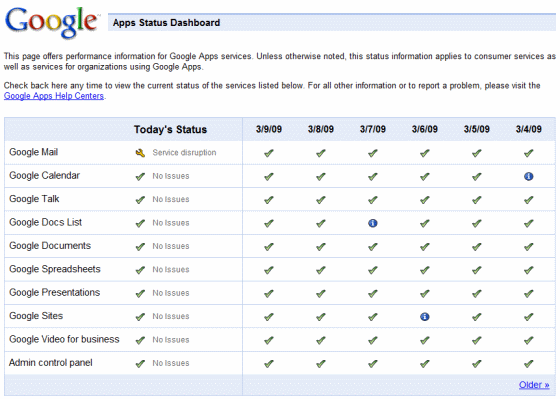Click No Issues text for Google Calendar
560x399 pixels.
pos(171,176)
